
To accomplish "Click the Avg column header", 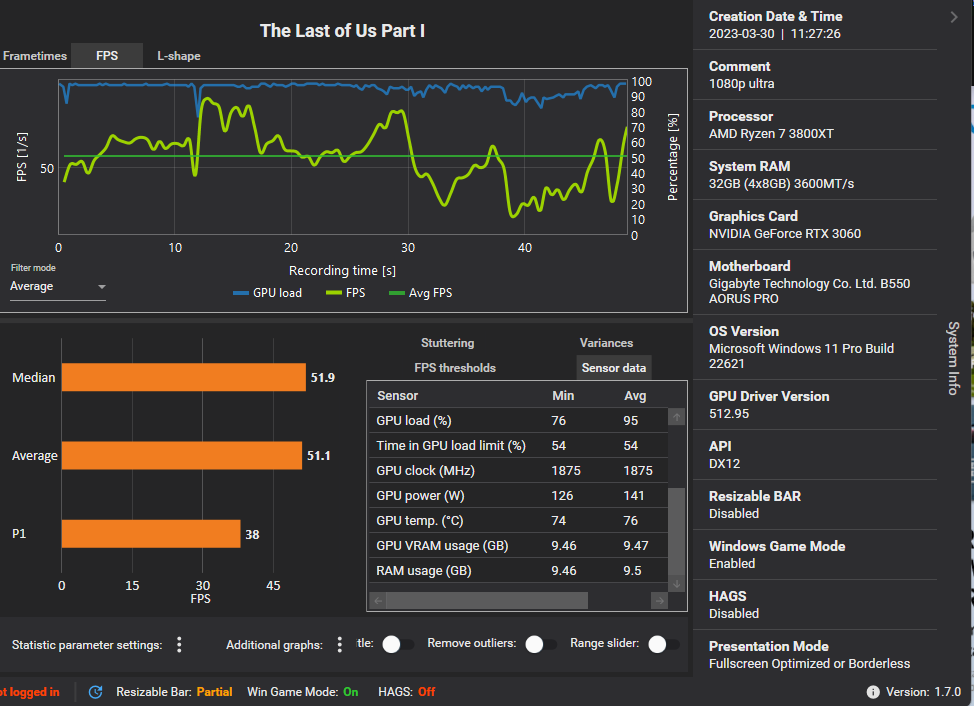I will tap(635, 396).
